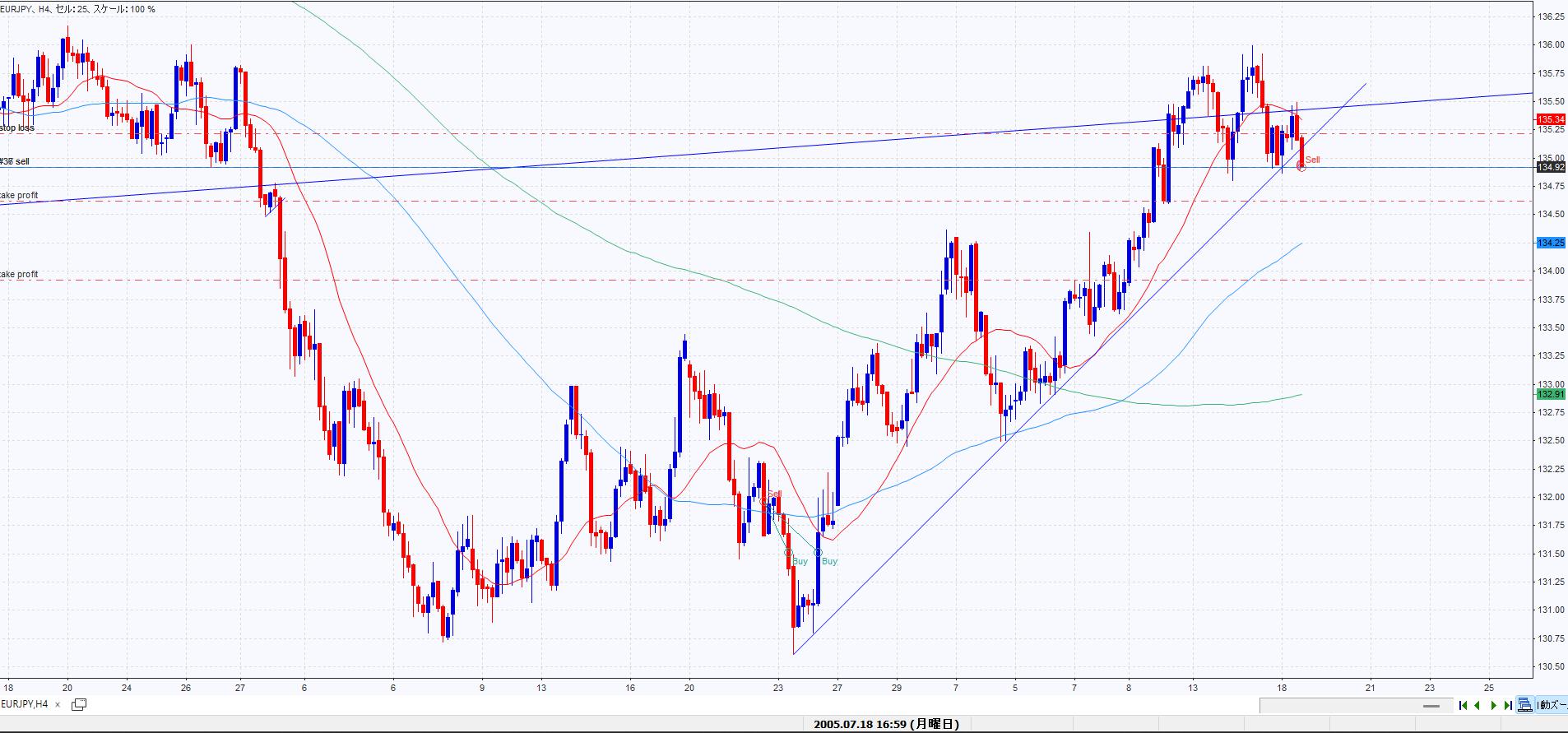Viewport: 1568px width, 733px height.
Task: Close the EURJPY,H4 chart tab
Action: pos(58,705)
